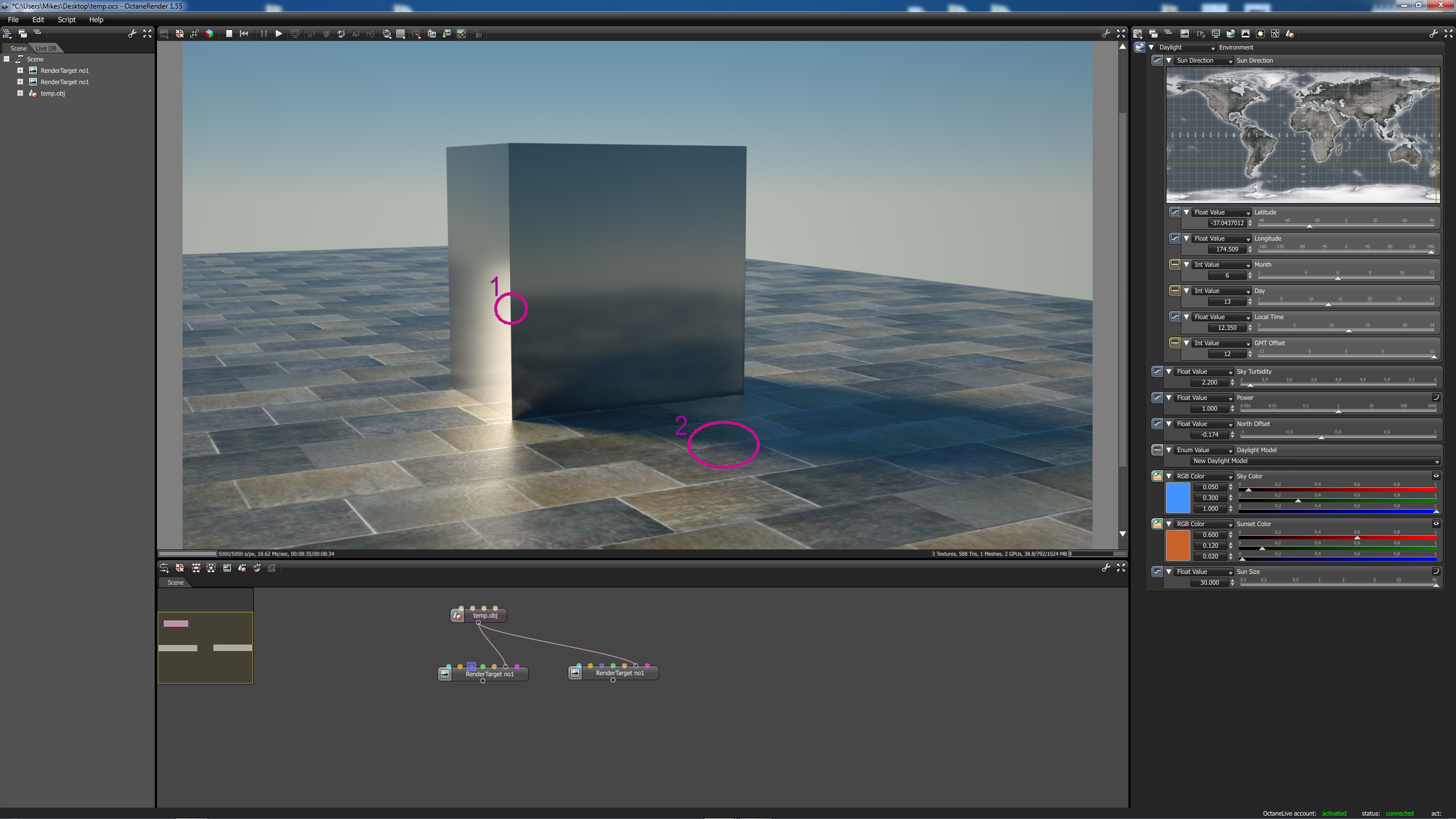Viewport: 1456px width, 819px height.
Task: Toggle Sky Color visibility eye icon
Action: coord(1436,476)
